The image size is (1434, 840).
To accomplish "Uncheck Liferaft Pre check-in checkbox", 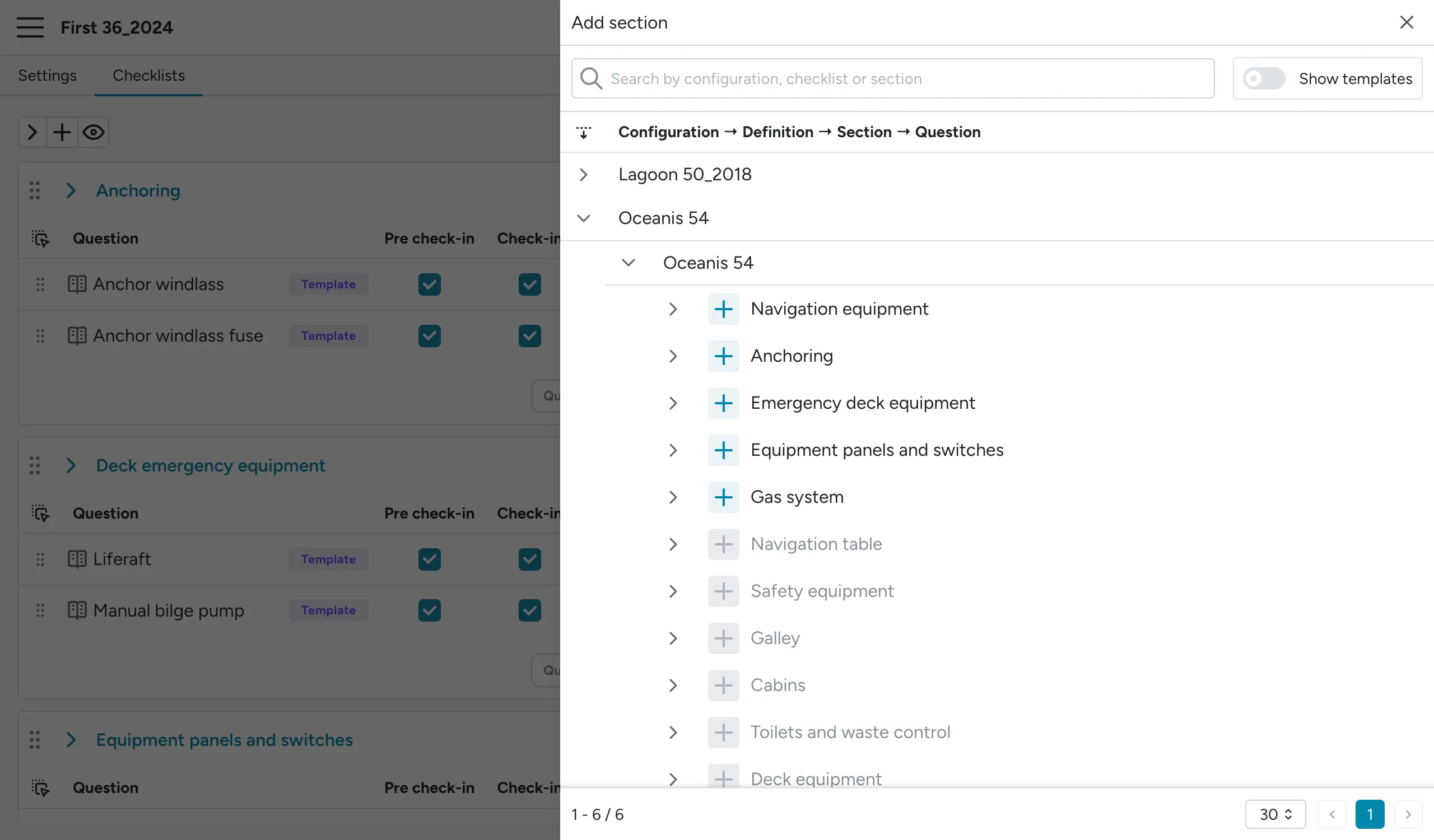I will (x=429, y=559).
